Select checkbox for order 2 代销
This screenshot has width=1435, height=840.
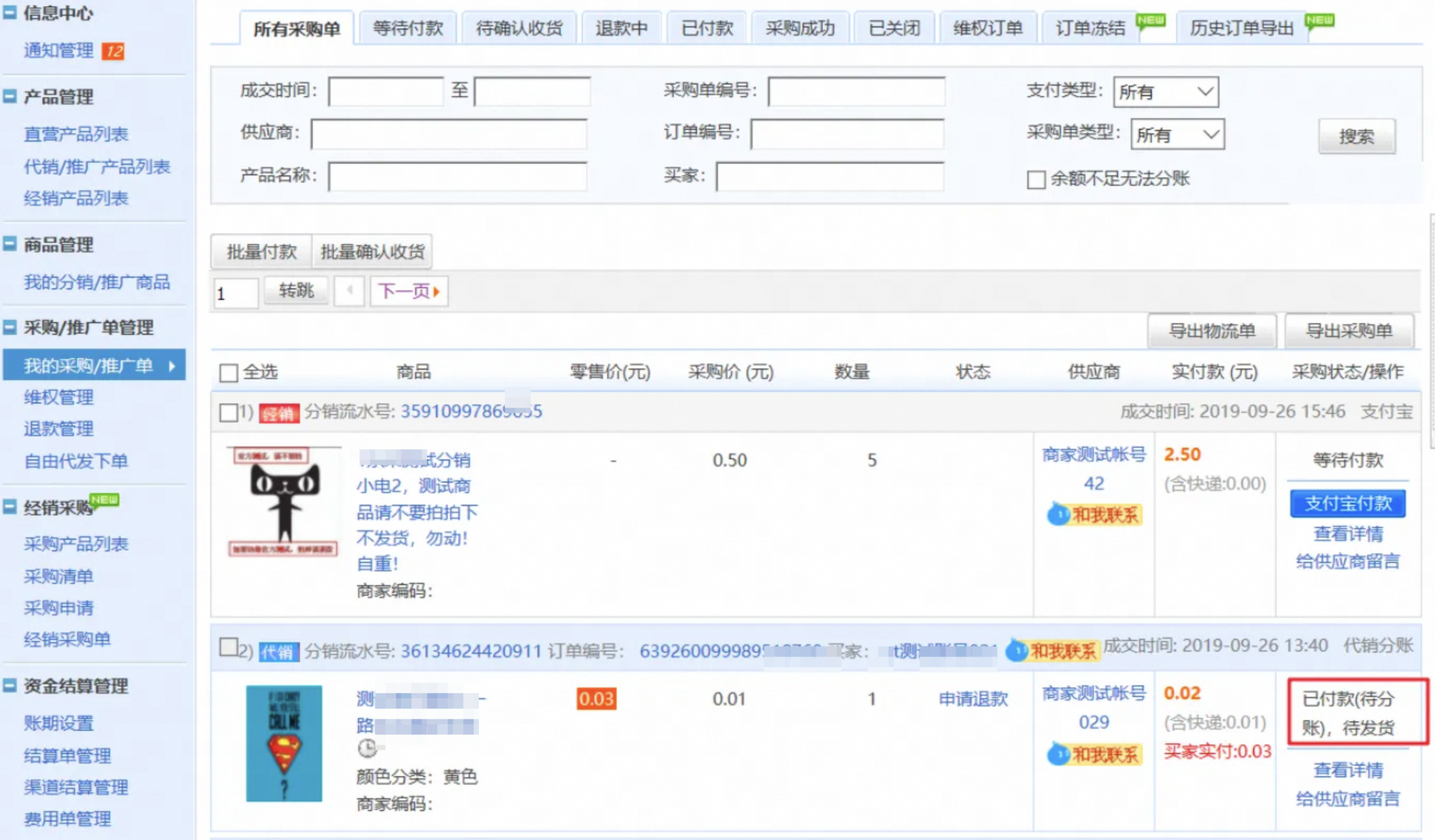point(228,647)
